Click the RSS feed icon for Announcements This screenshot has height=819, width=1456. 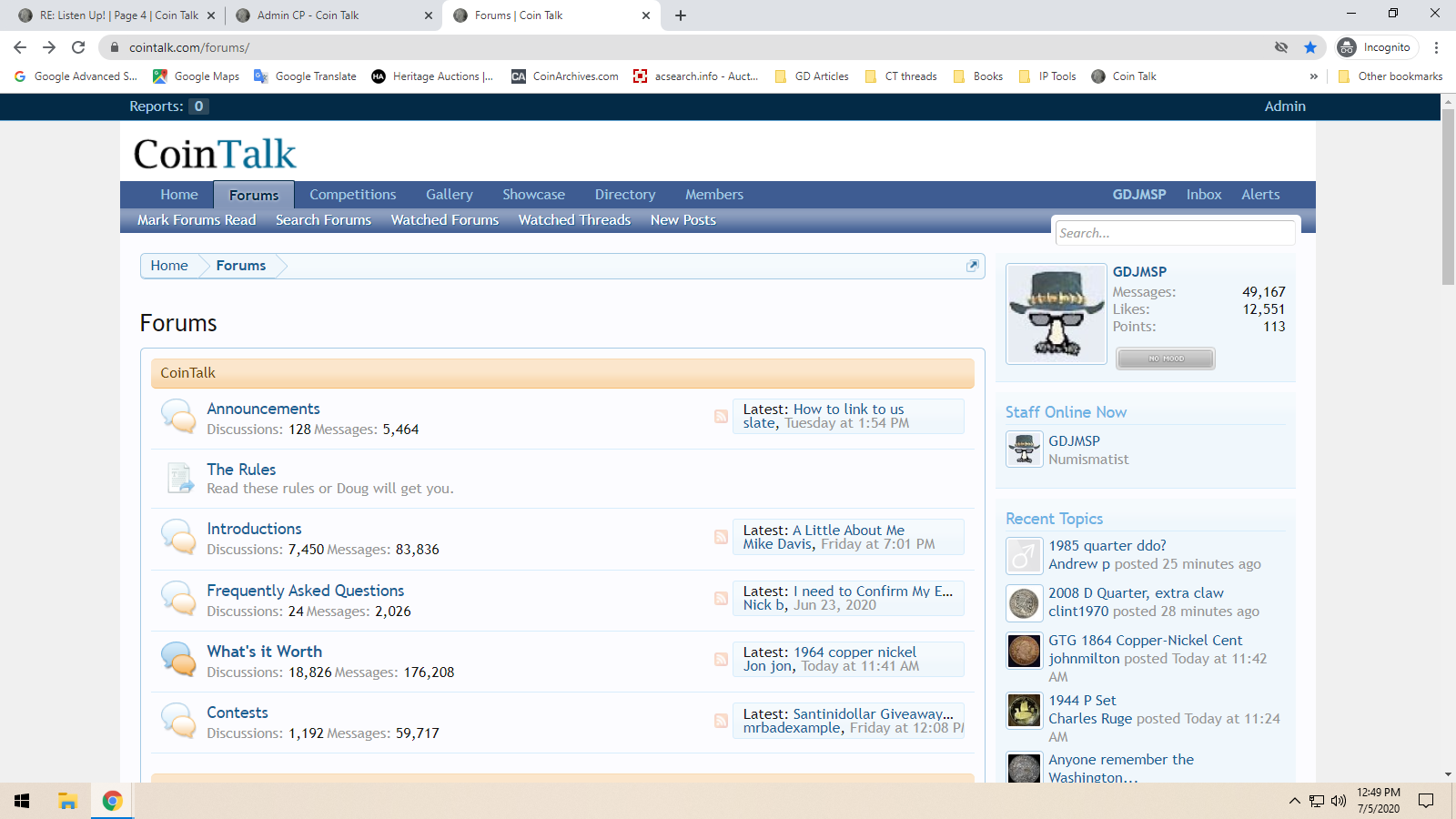(x=721, y=417)
